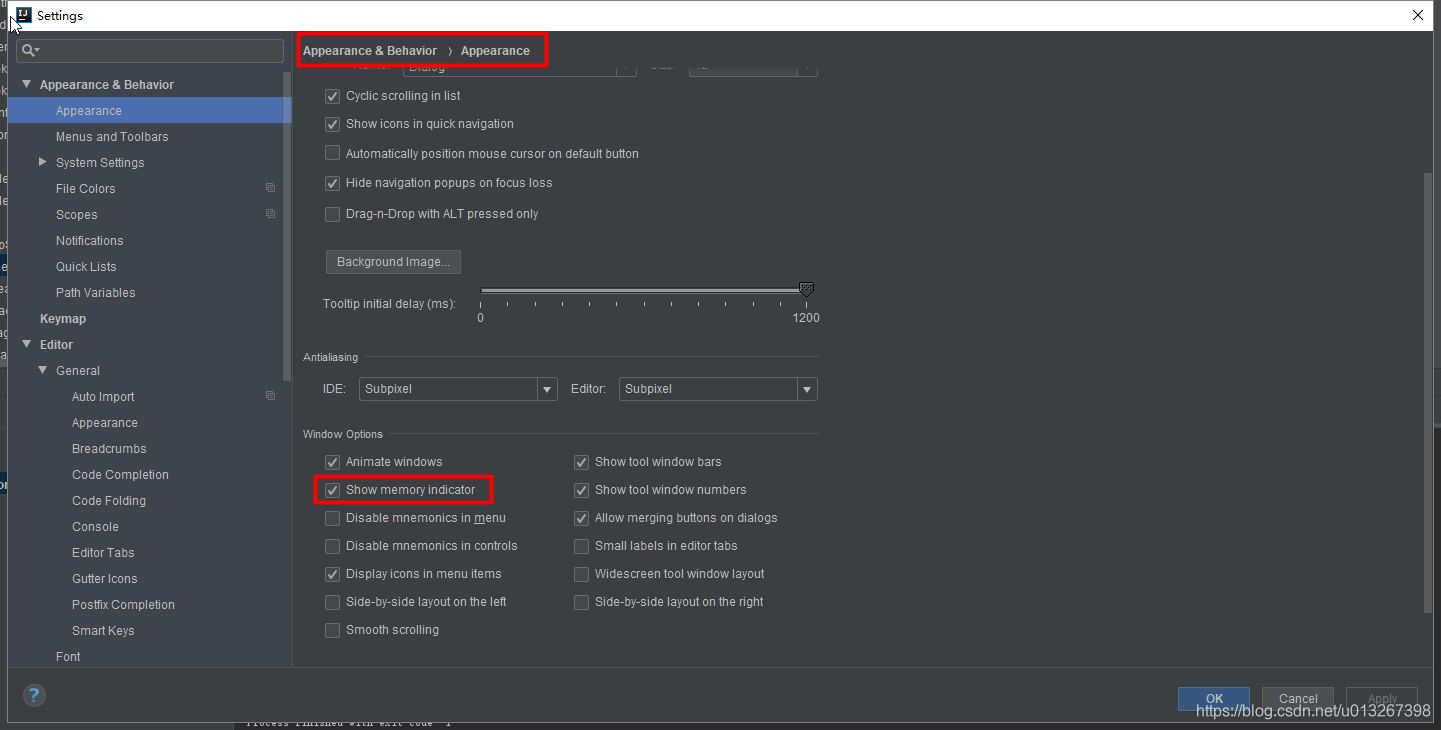The width and height of the screenshot is (1441, 730).
Task: Click Appearance & Behavior in the breadcrumb
Action: (370, 51)
